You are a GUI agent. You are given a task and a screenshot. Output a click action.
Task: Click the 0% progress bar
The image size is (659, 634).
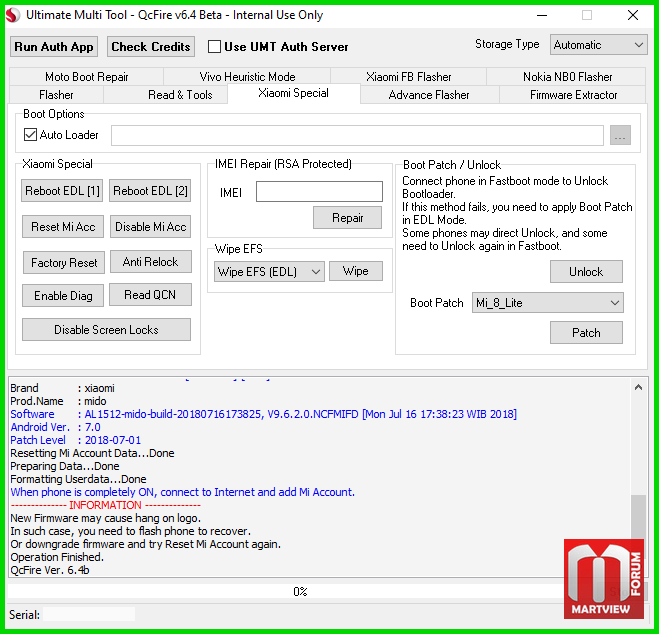(x=301, y=592)
